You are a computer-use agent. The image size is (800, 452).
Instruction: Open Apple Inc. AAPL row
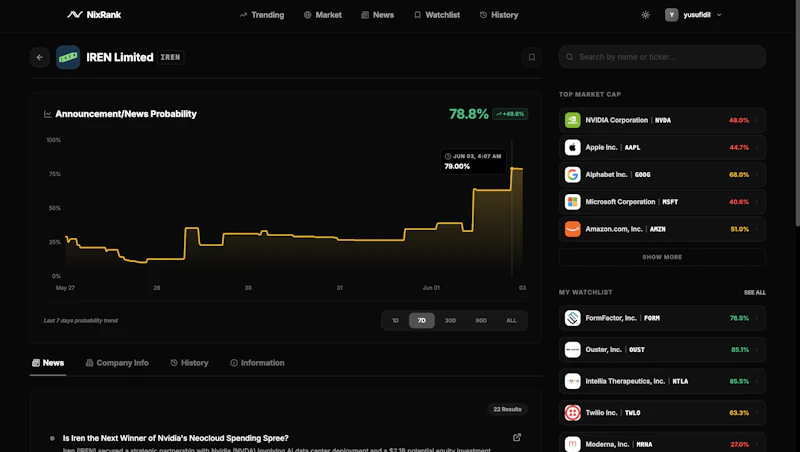662,147
